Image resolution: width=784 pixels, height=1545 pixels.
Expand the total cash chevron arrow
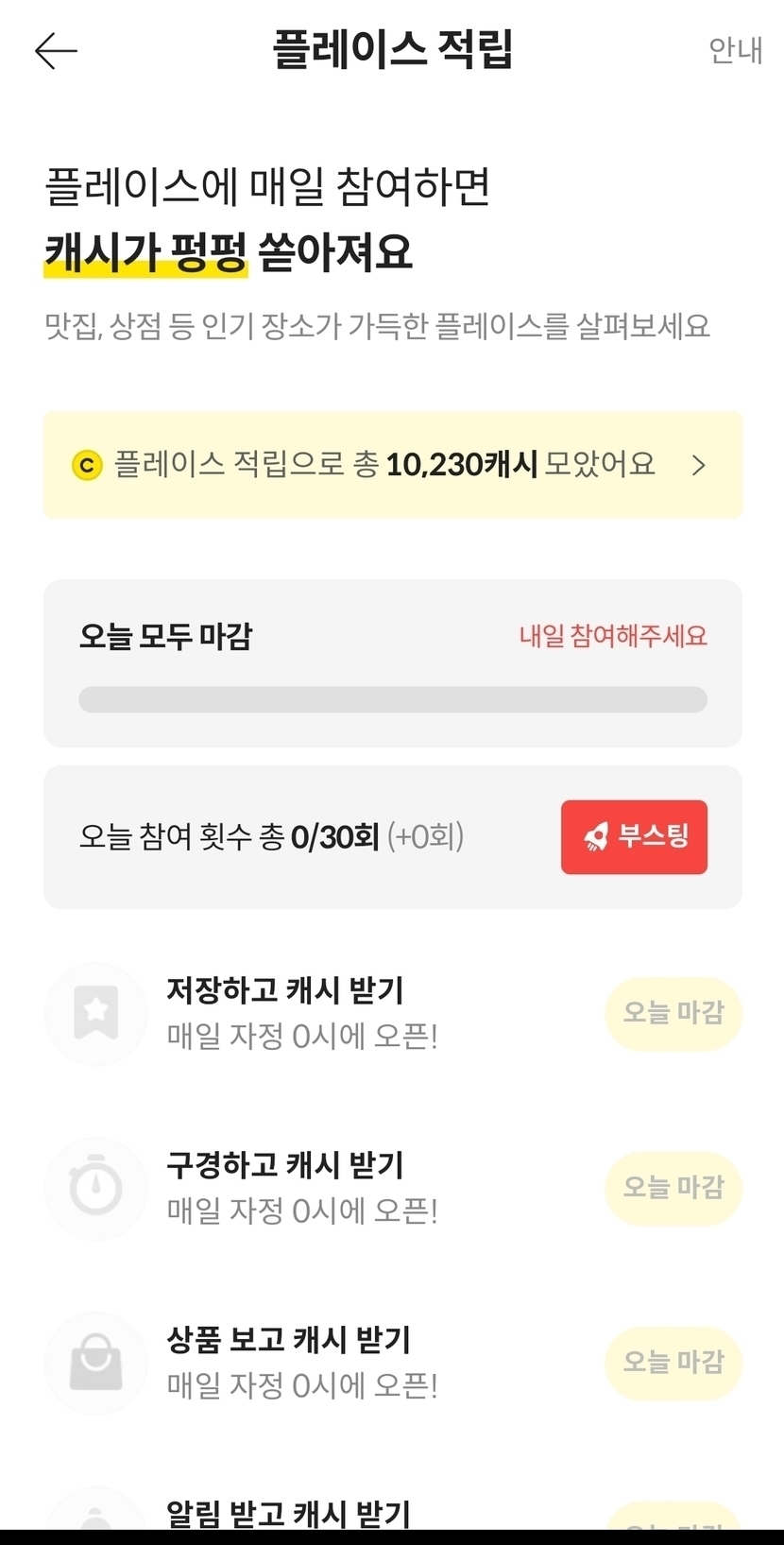(x=699, y=465)
